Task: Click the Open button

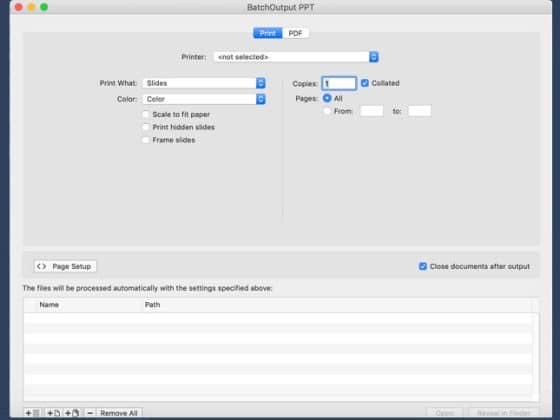Action: (x=445, y=413)
